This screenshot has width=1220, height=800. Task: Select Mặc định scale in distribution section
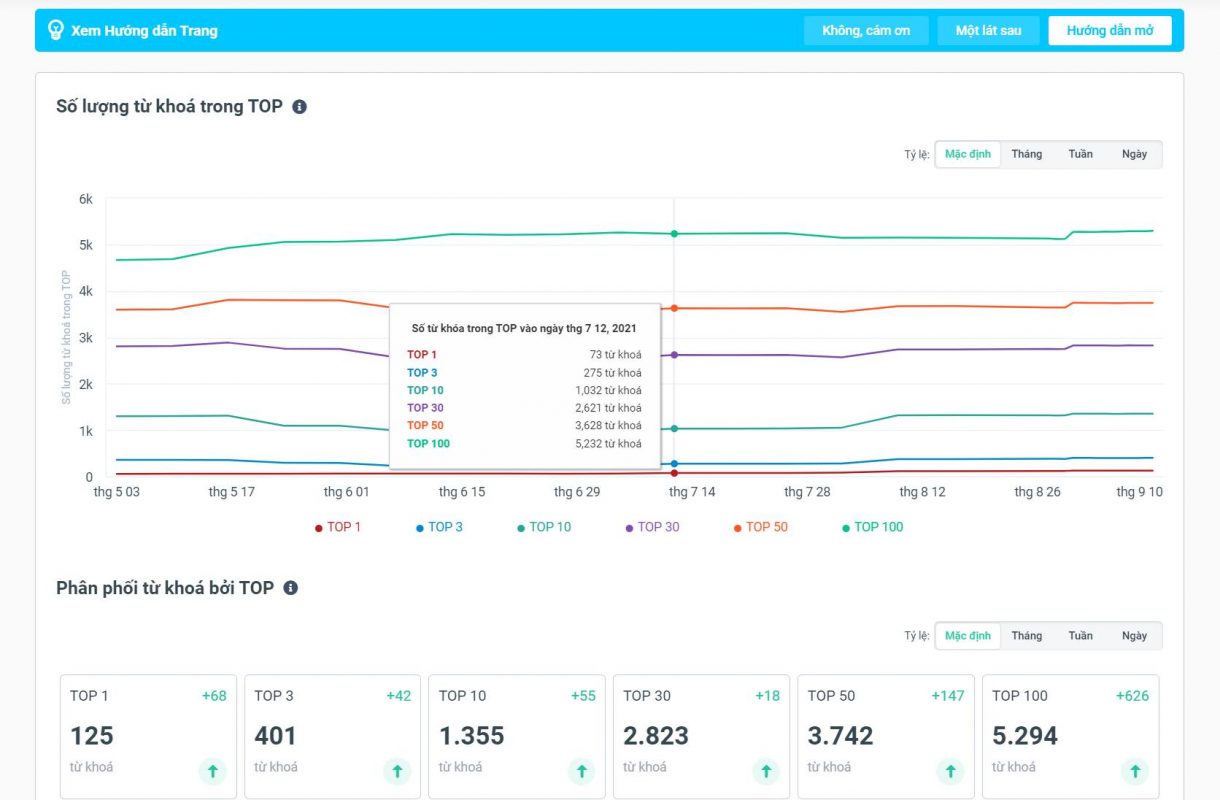pos(968,636)
